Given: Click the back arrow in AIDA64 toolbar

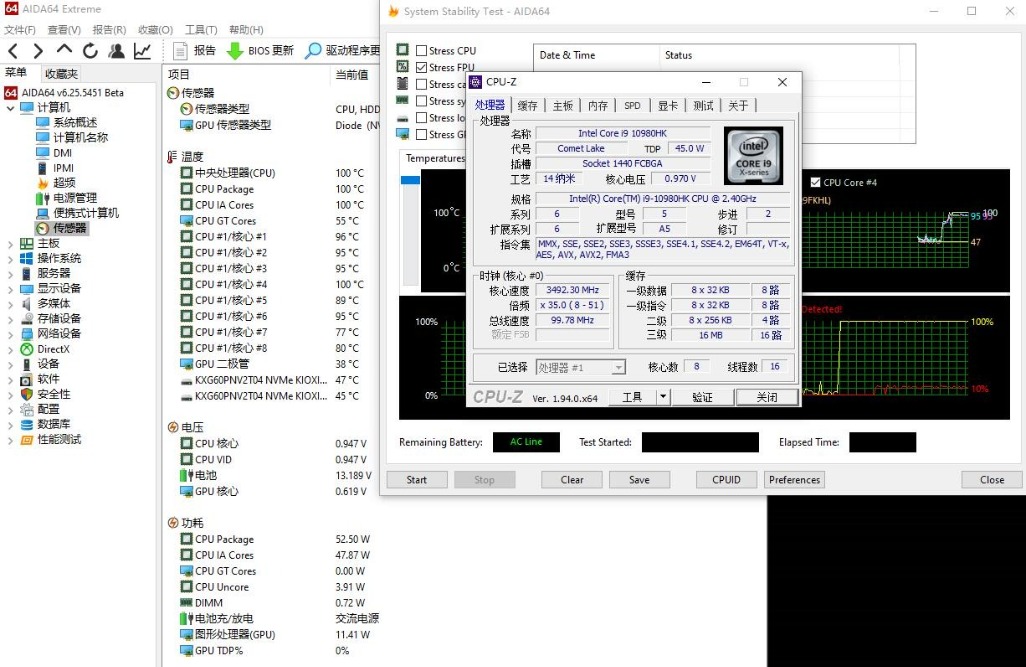Looking at the screenshot, I should [x=13, y=50].
